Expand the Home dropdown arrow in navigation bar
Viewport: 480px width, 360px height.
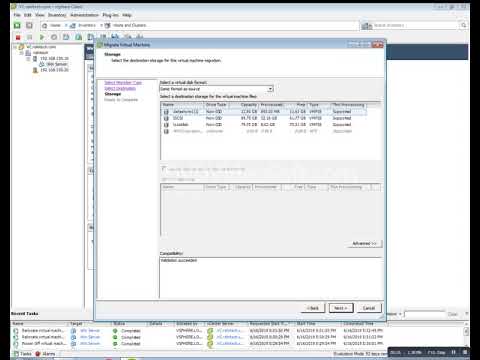tap(66, 26)
